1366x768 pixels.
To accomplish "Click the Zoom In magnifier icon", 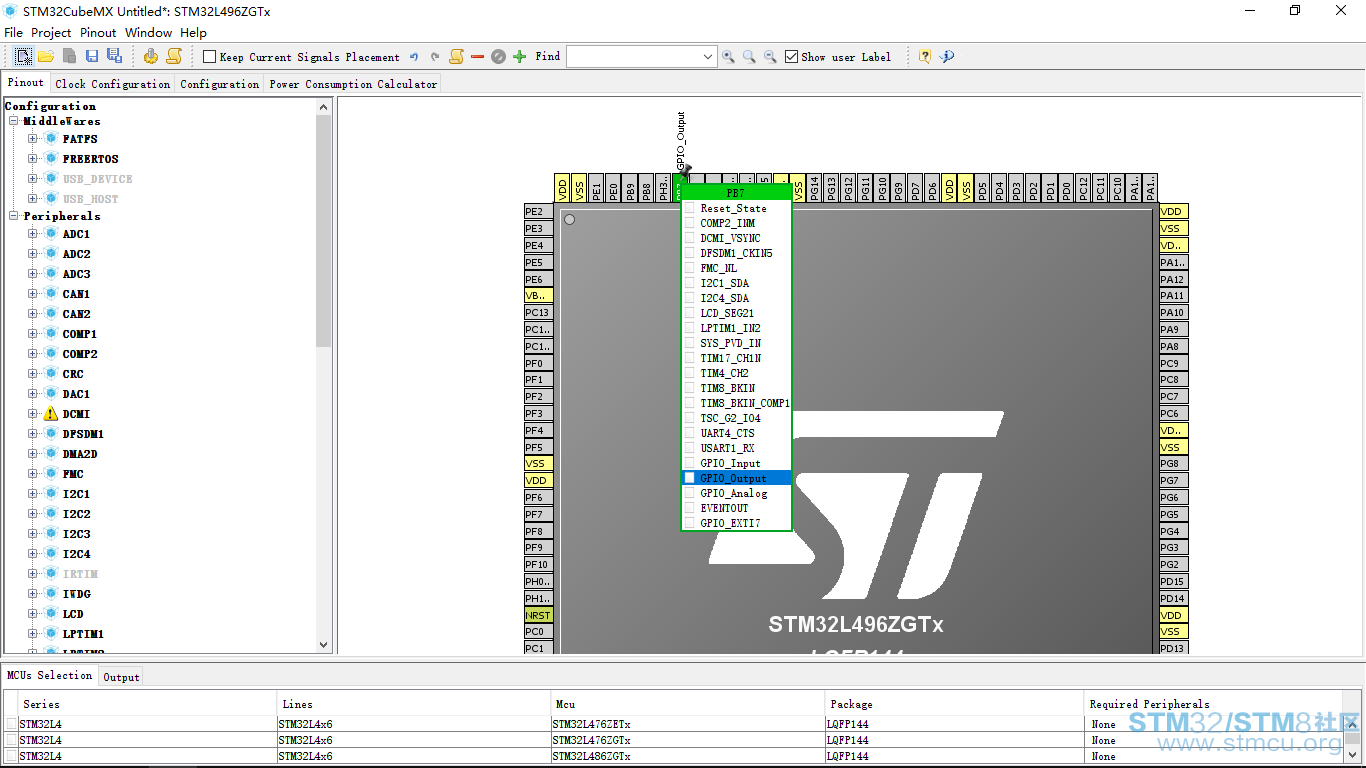I will (728, 57).
